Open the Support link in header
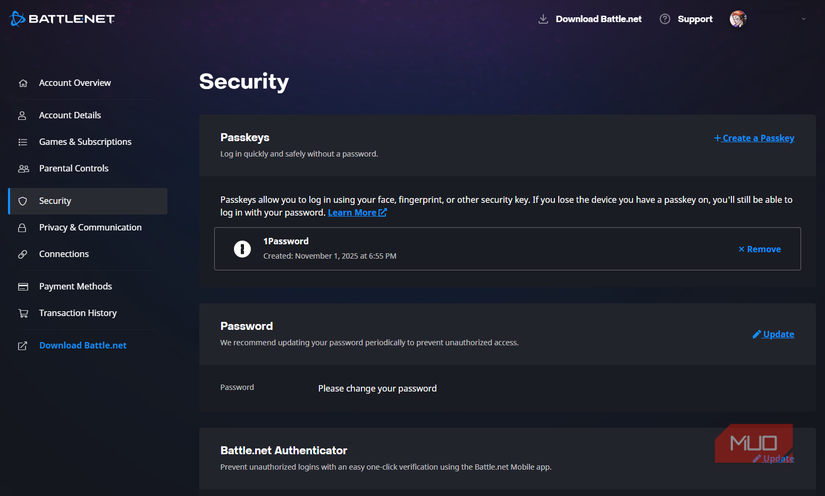The image size is (825, 496). (x=695, y=19)
